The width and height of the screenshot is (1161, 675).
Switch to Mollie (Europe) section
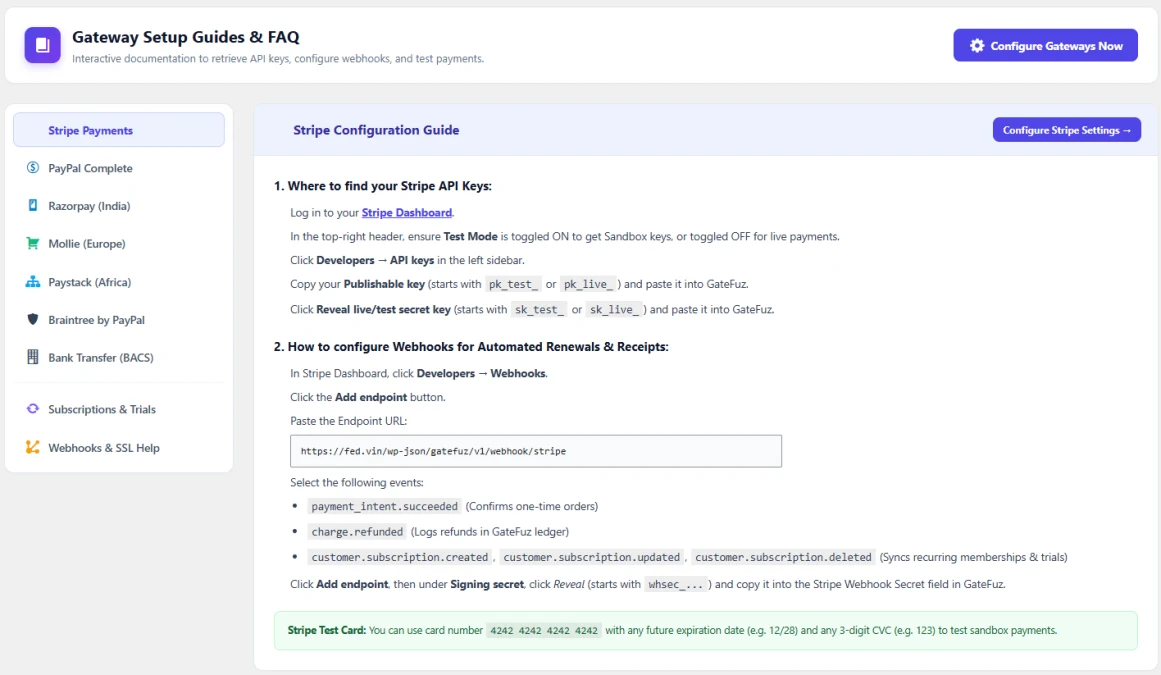click(118, 244)
